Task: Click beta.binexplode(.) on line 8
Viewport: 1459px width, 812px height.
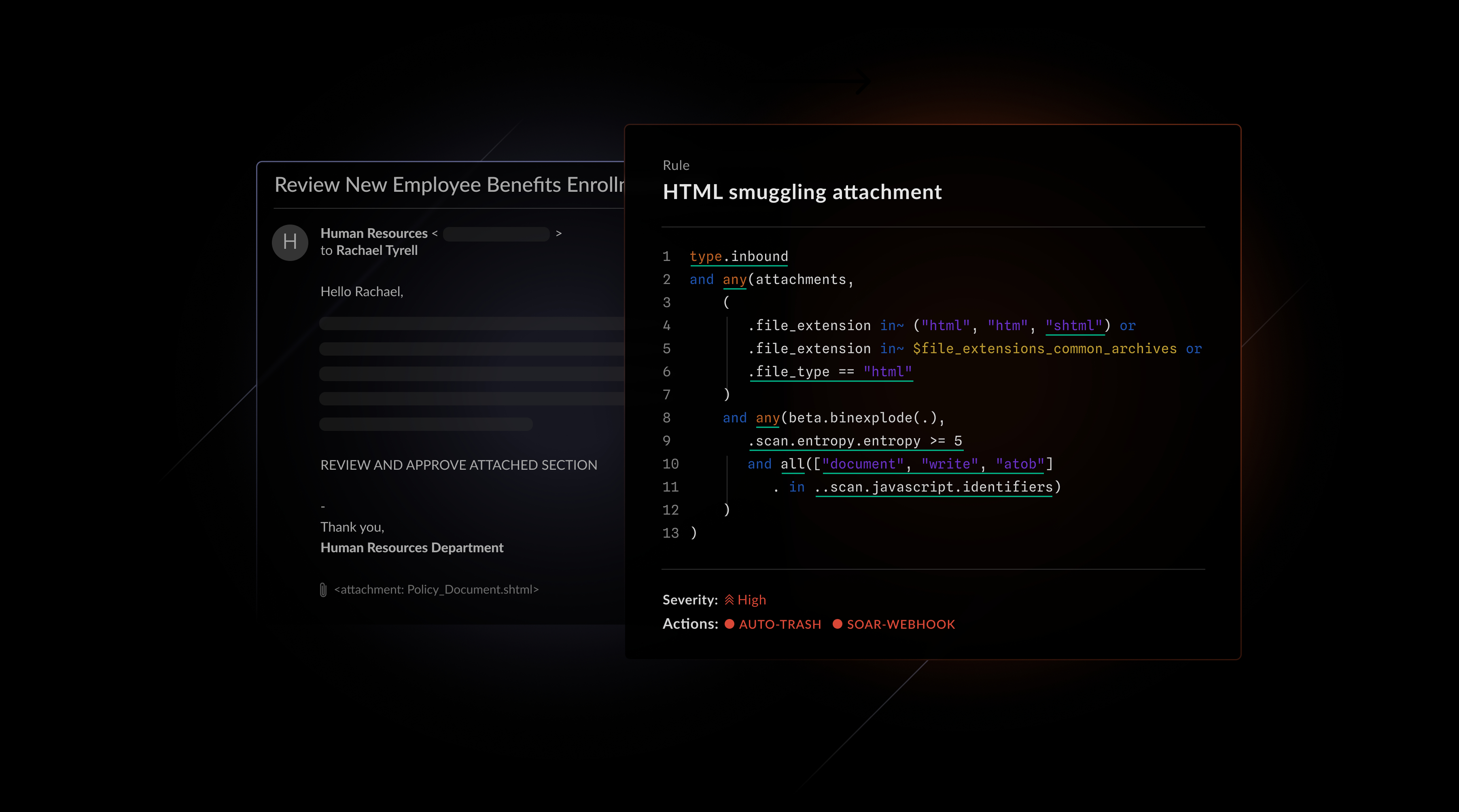Action: tap(863, 418)
